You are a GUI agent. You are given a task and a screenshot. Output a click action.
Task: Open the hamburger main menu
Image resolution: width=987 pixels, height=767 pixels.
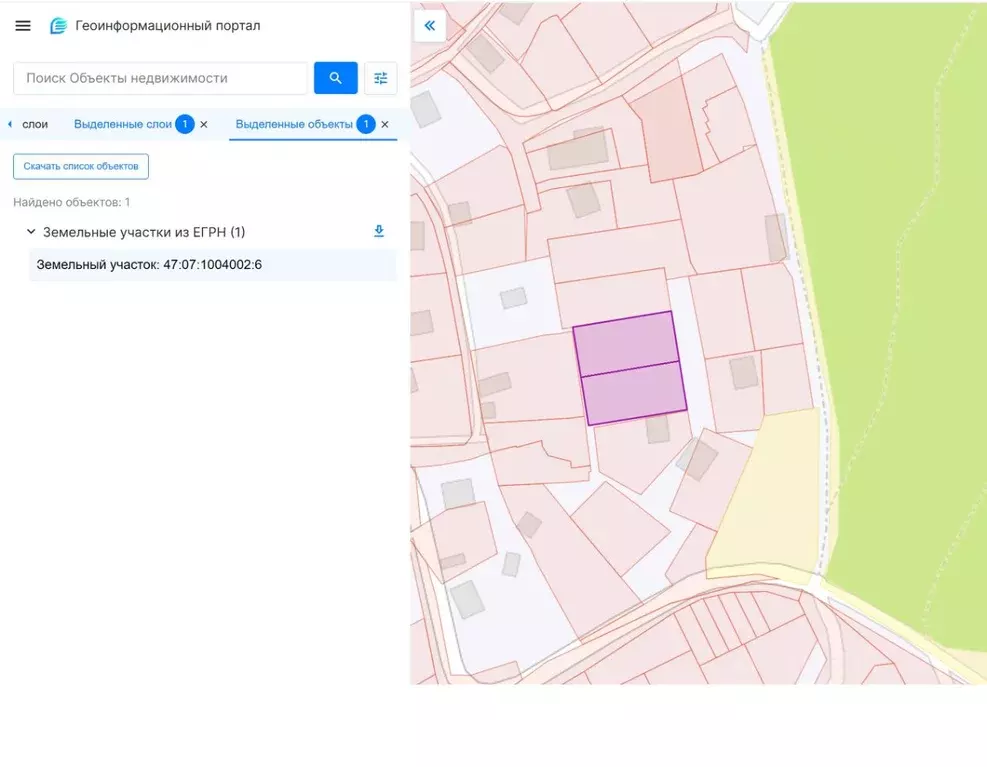(23, 26)
